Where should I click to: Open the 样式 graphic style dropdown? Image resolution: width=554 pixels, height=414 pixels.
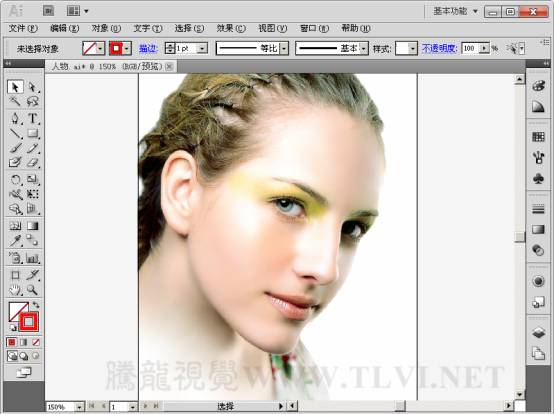(413, 48)
